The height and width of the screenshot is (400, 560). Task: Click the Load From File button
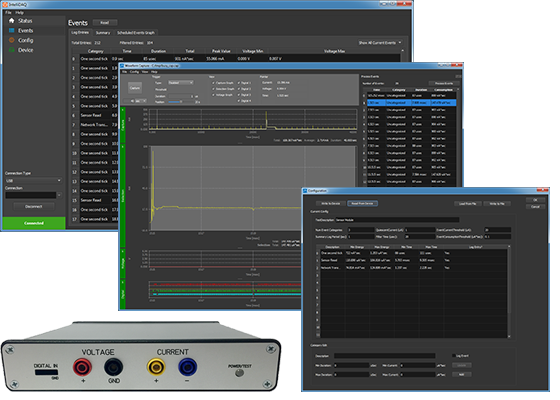click(x=468, y=204)
